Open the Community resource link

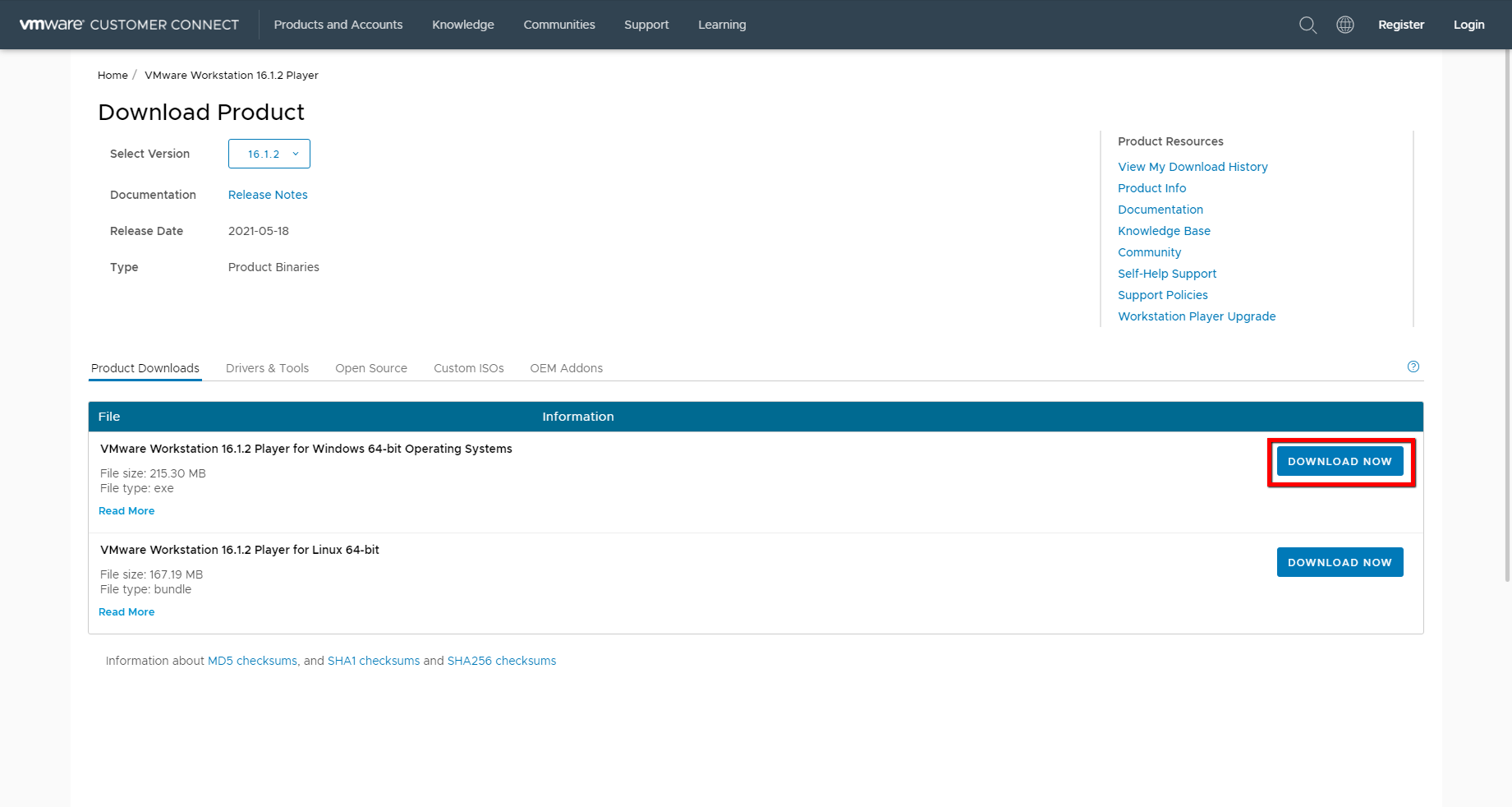pyautogui.click(x=1149, y=252)
